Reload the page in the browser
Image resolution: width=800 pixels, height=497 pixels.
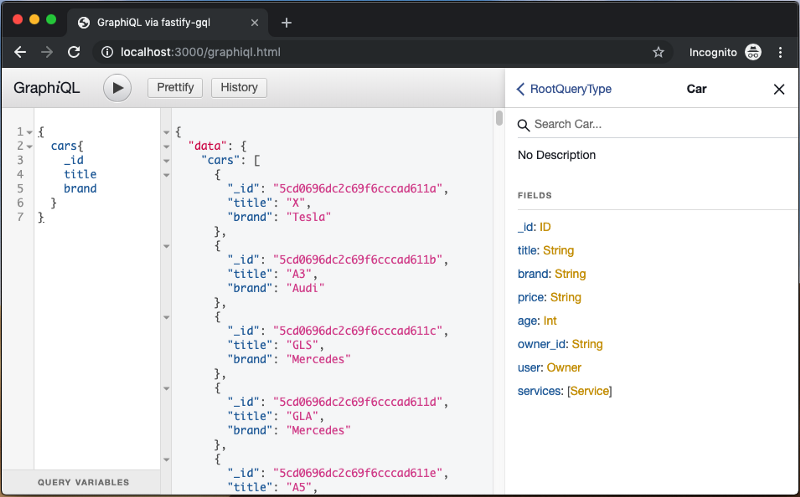coord(74,52)
